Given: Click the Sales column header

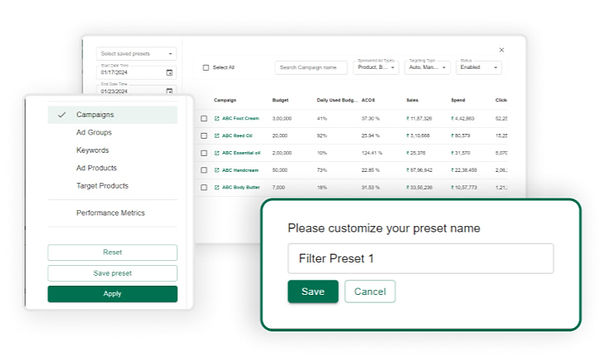Looking at the screenshot, I should (x=412, y=100).
